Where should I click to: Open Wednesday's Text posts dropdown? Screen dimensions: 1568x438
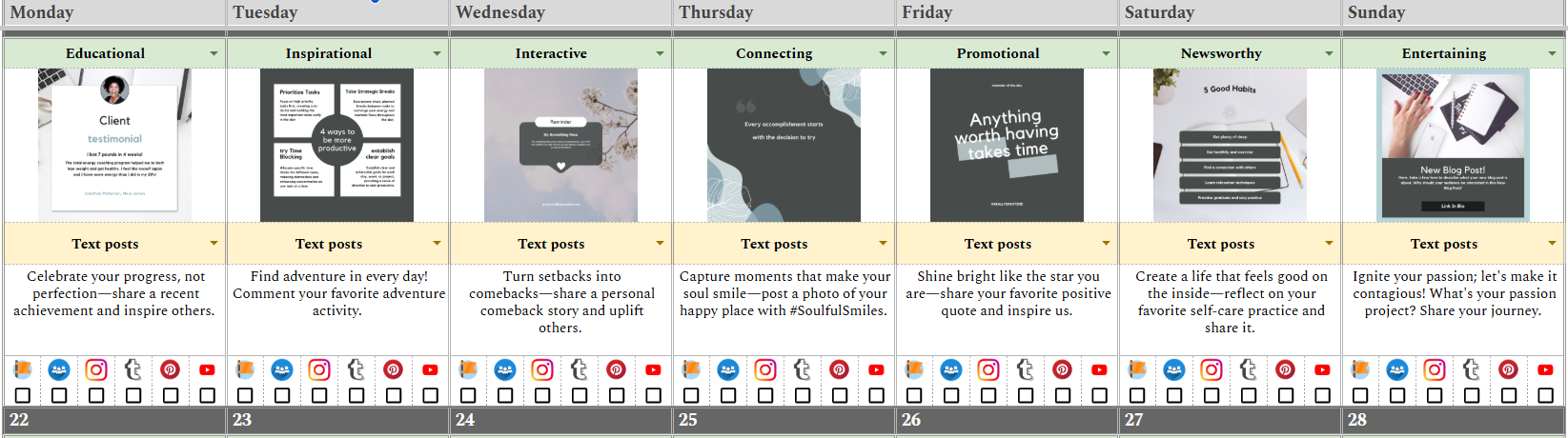[660, 244]
